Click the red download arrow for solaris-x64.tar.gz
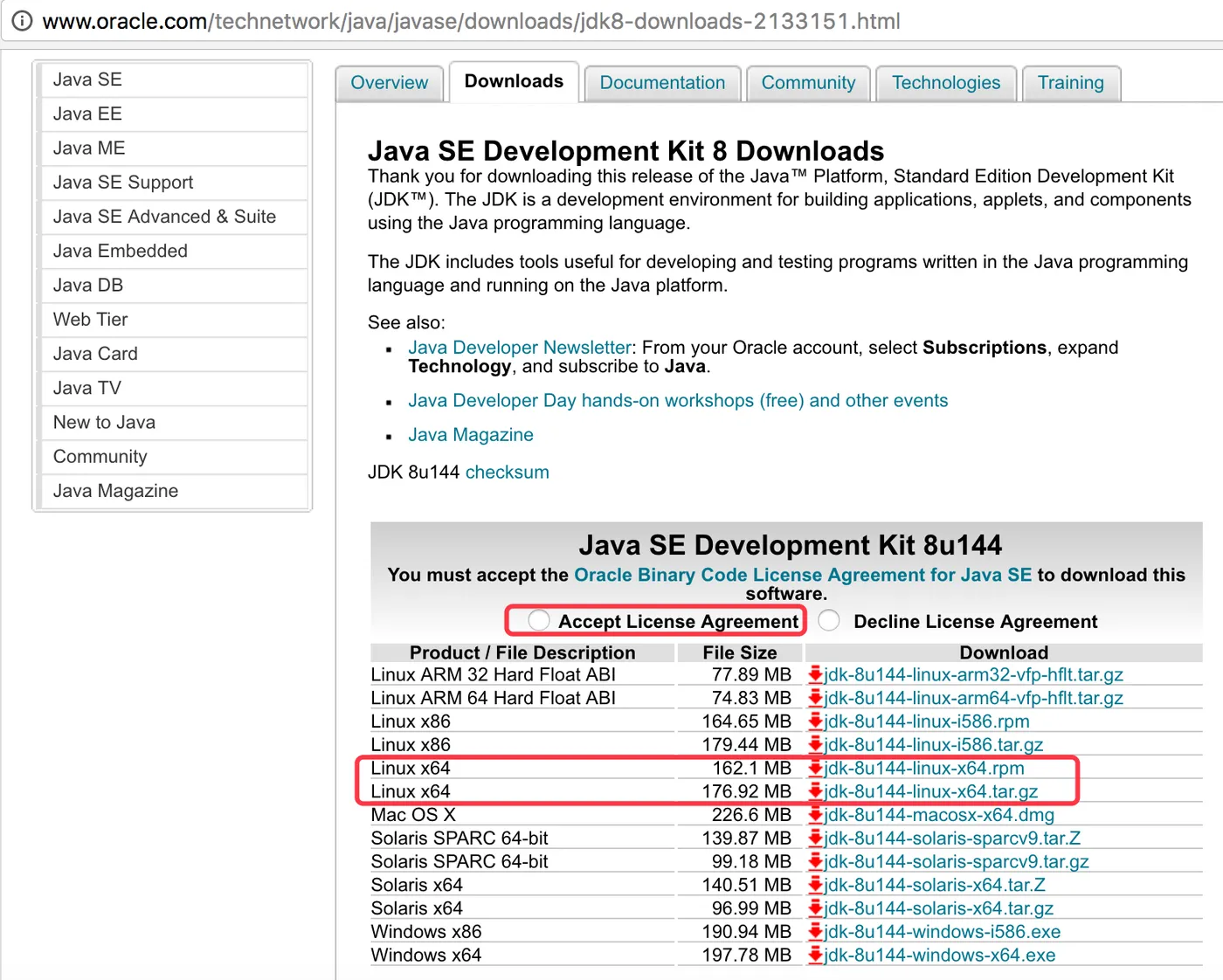 816,908
